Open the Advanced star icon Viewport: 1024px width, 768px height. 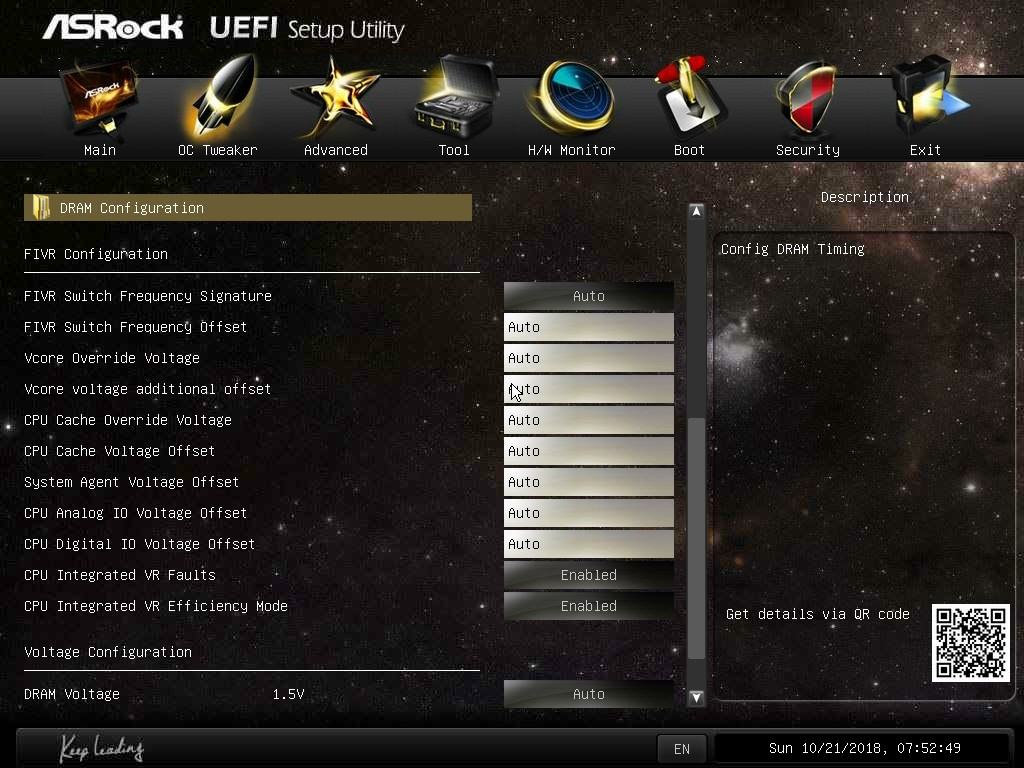(335, 98)
